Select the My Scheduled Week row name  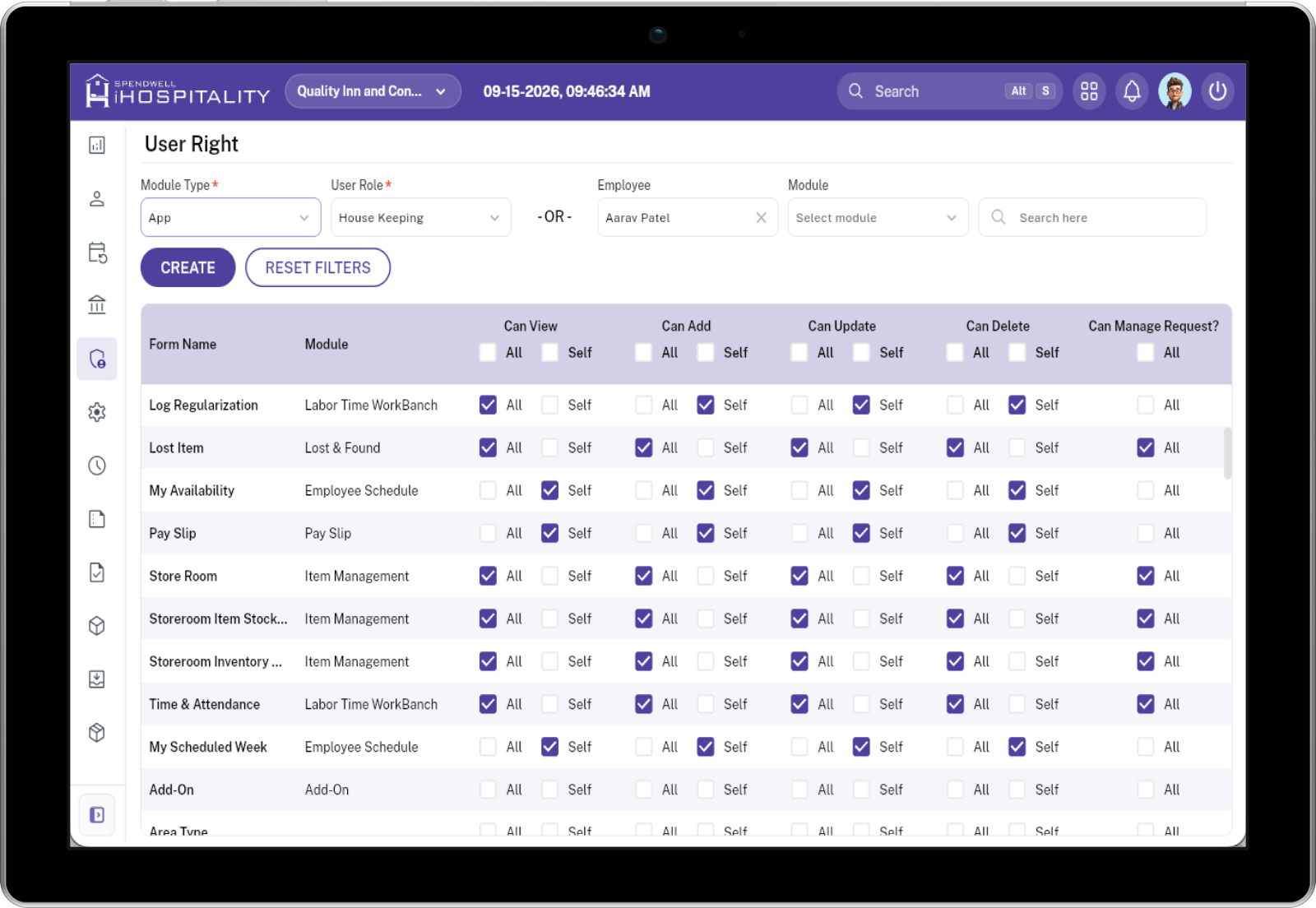click(x=208, y=747)
